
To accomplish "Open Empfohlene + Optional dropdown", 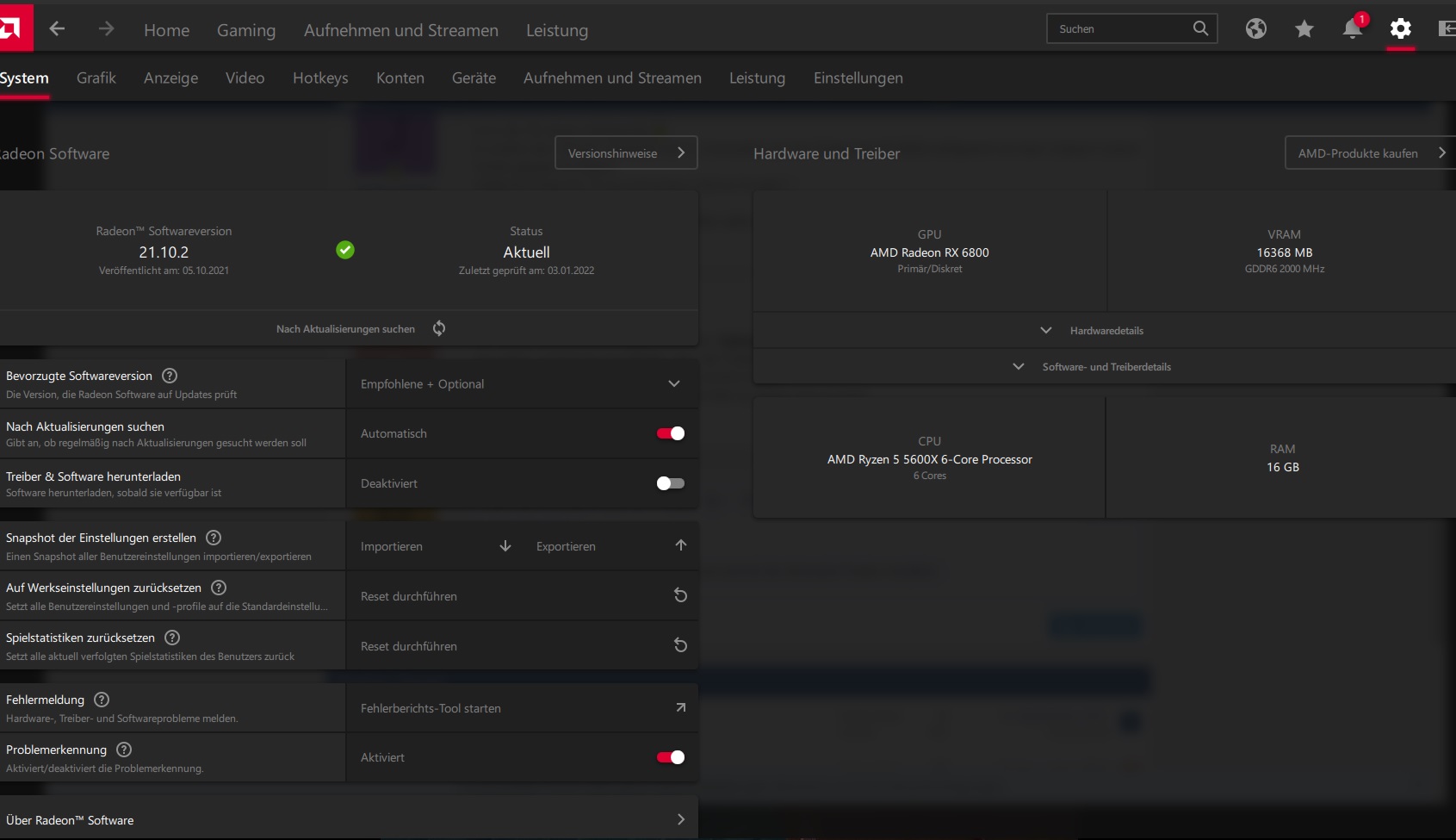I will tap(522, 383).
